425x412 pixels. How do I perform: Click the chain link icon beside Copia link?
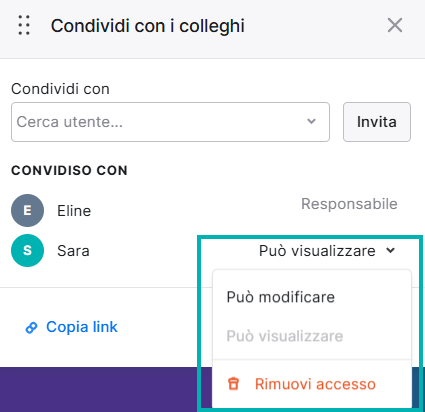pos(31,328)
